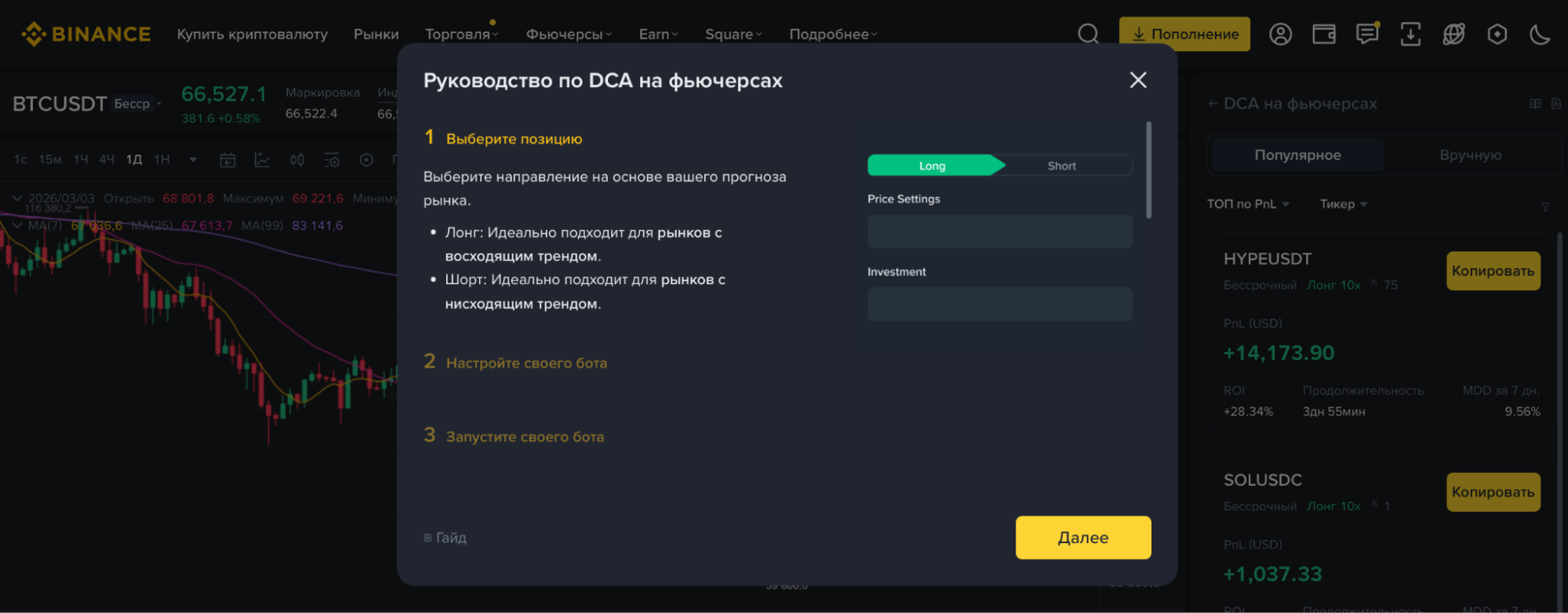
Task: Open the language globe icon
Action: [1453, 35]
